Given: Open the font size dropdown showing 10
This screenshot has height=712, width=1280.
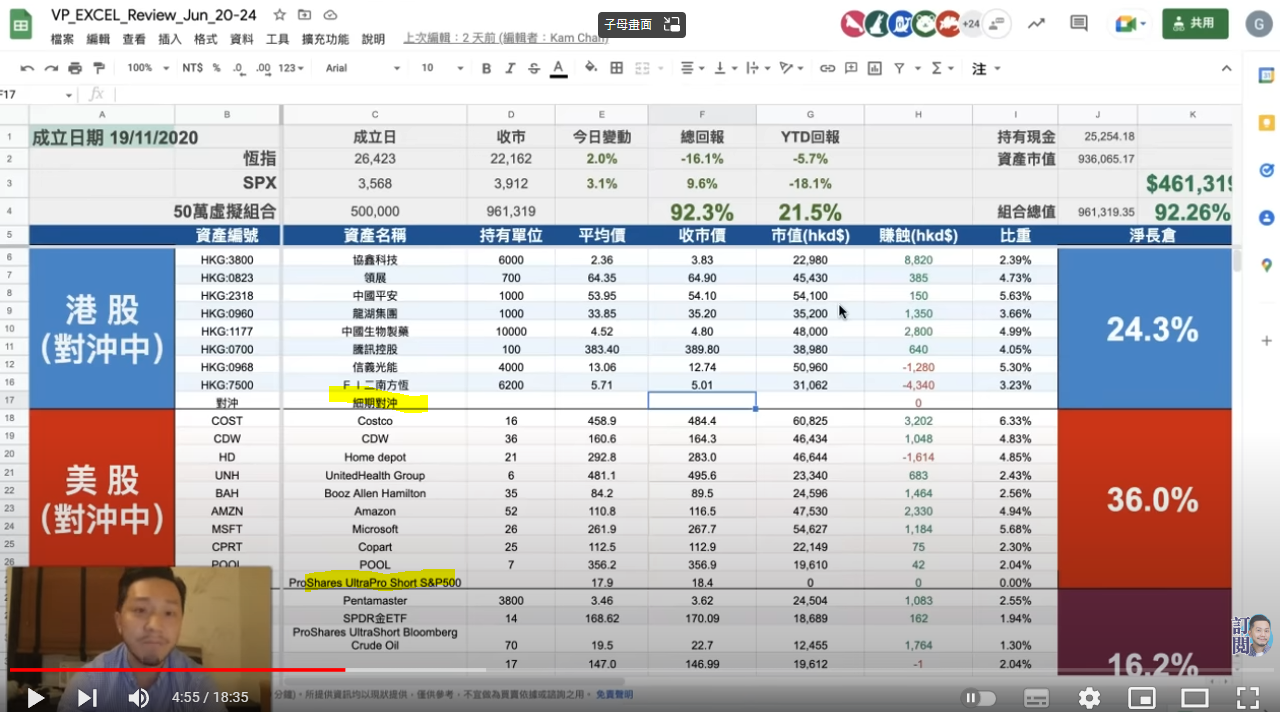Looking at the screenshot, I should (x=442, y=68).
